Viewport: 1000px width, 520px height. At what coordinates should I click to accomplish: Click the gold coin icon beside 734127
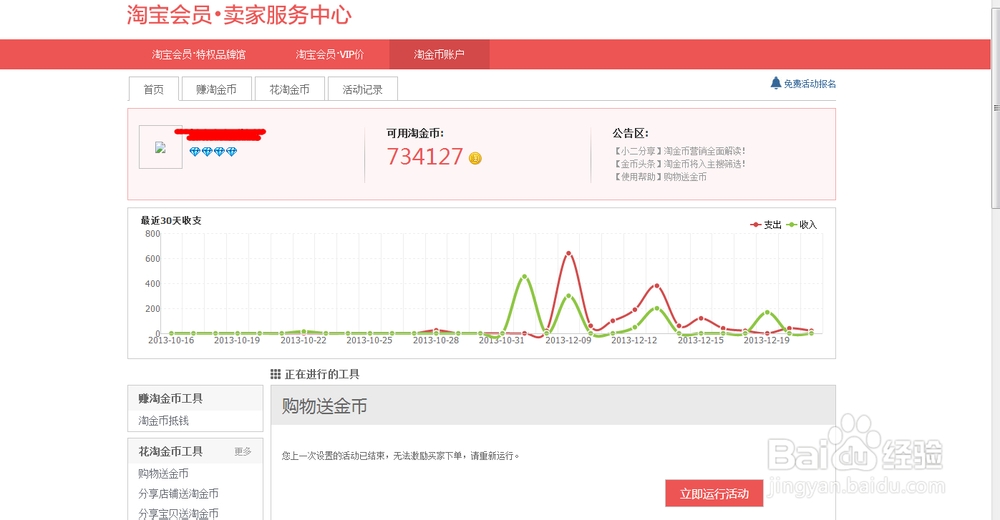coord(475,158)
